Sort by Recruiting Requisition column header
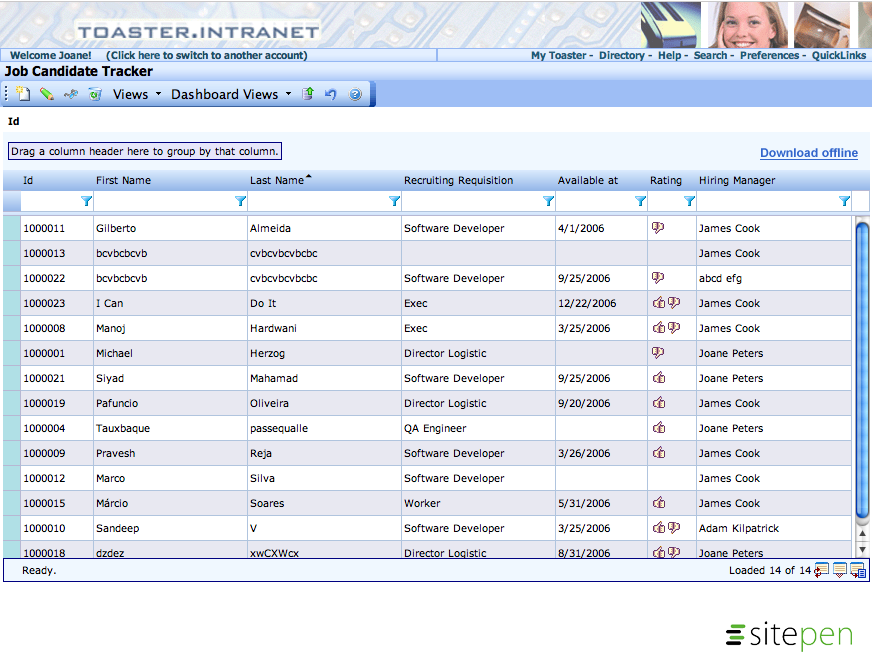Screen dimensions: 874x664 (478, 180)
